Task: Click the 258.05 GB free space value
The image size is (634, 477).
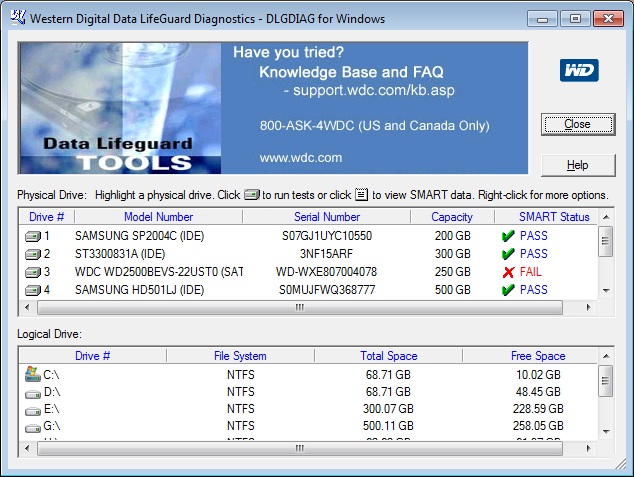Action: [538, 426]
